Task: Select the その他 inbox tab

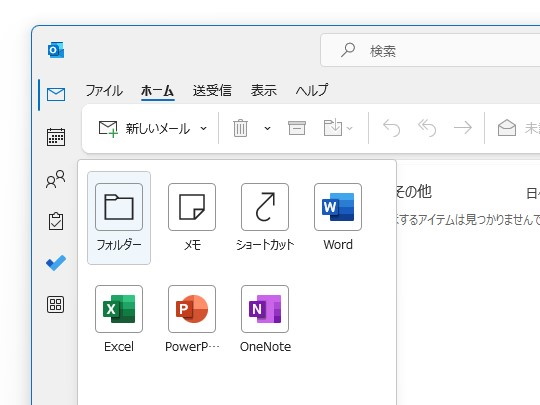Action: (x=414, y=191)
